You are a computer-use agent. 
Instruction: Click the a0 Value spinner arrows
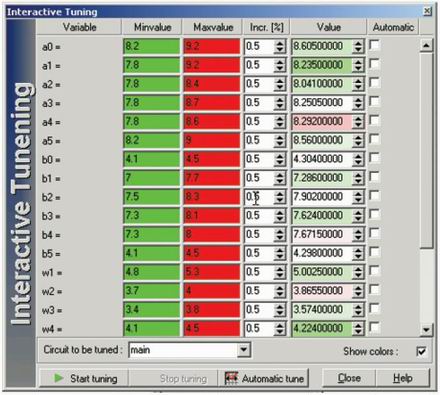pos(358,46)
